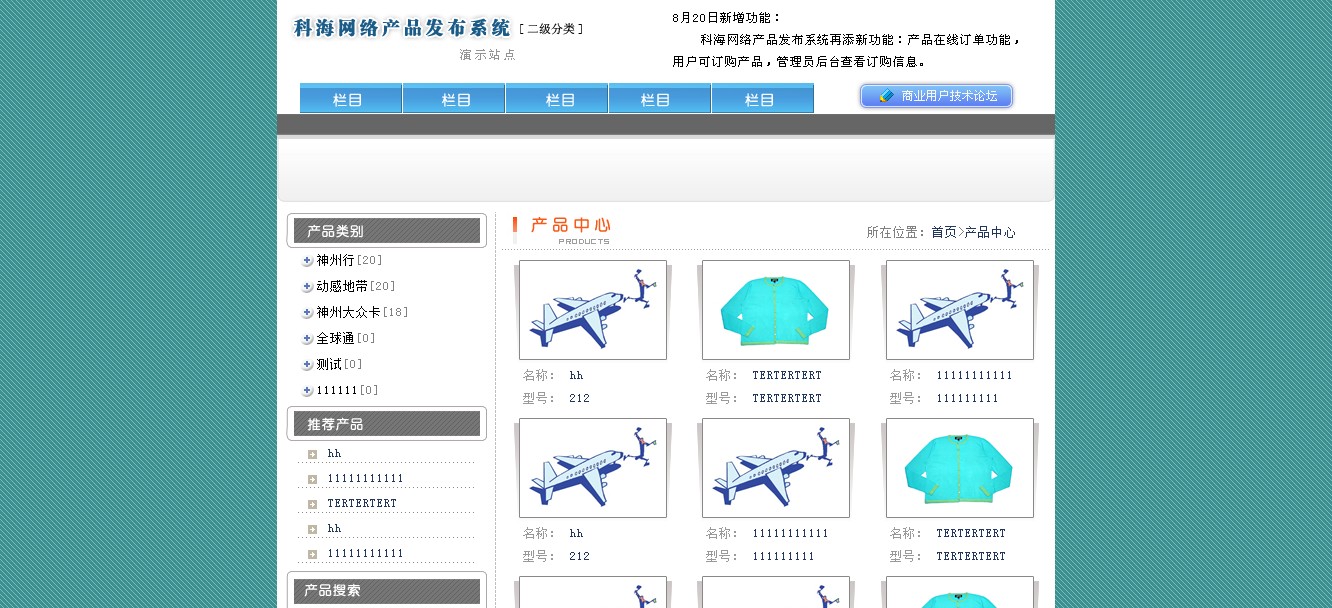Click product name TERTERTERT in the second row
This screenshot has height=608, width=1332.
coord(971,534)
